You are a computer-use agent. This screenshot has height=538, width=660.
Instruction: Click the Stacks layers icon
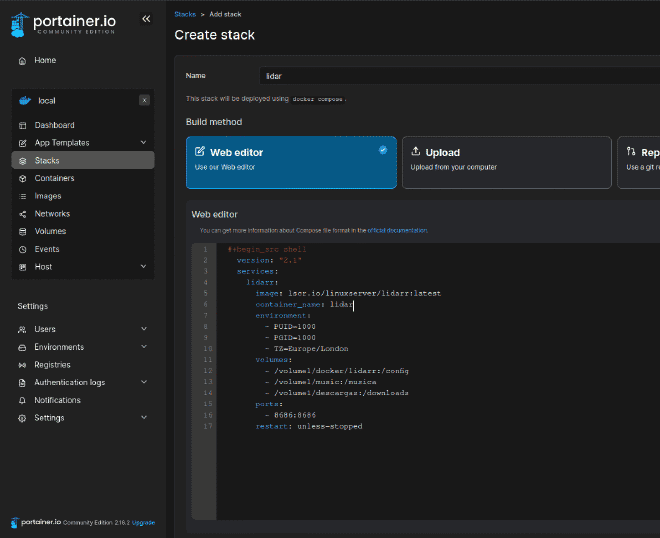[23, 161]
